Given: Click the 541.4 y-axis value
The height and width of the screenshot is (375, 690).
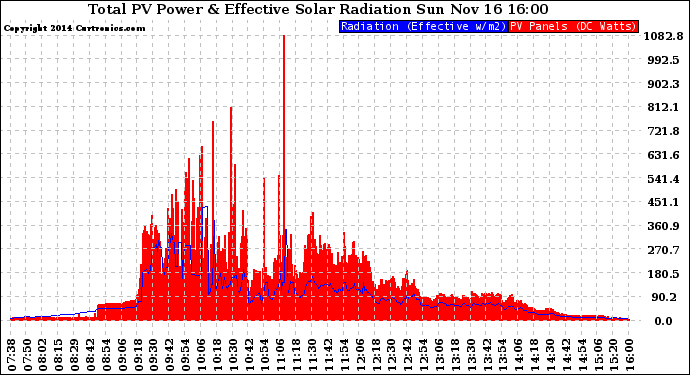Looking at the screenshot, I should 663,179.
